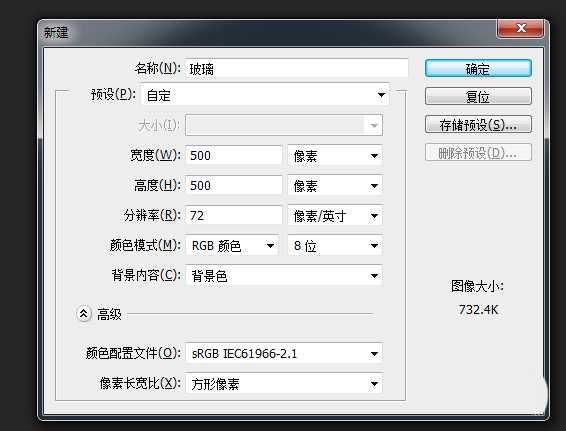Collapse the 高级 section arrow icon
The height and width of the screenshot is (431, 566).
[84, 314]
